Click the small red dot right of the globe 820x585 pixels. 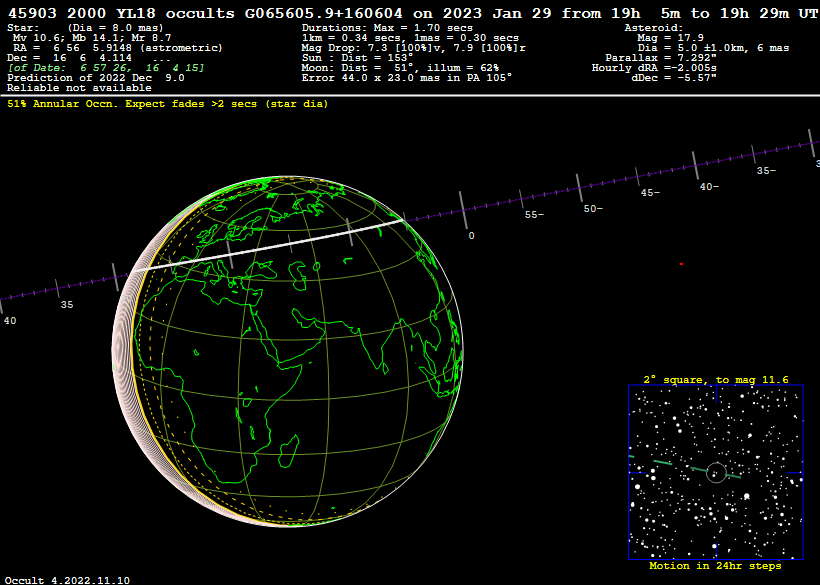tap(681, 264)
